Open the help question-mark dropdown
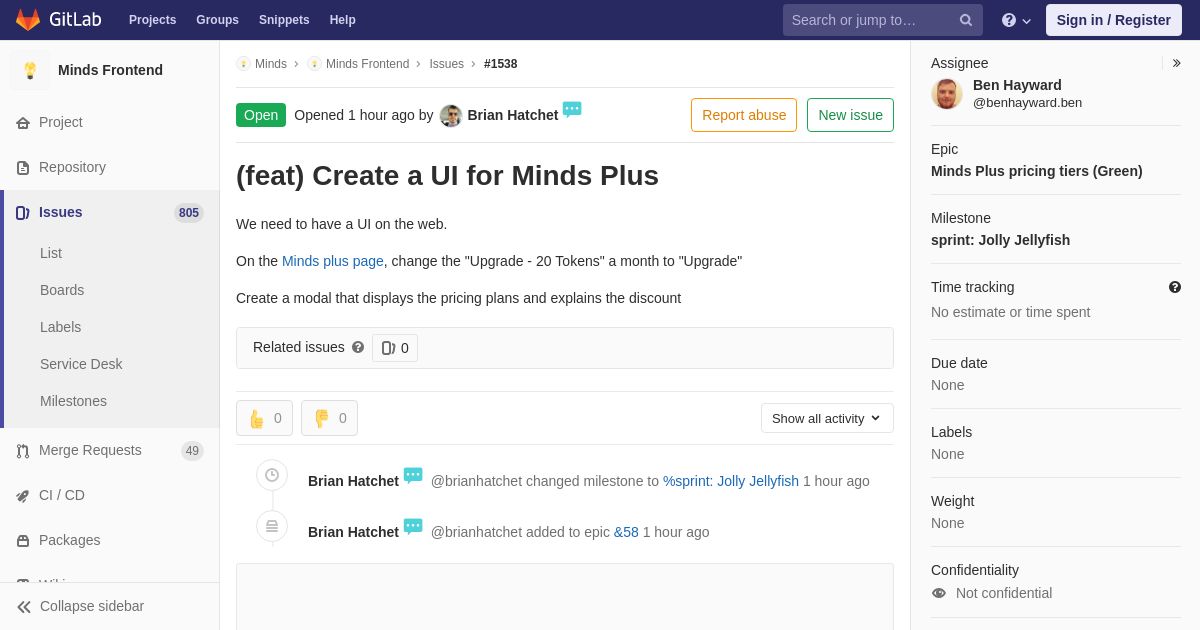This screenshot has width=1200, height=630. [x=1016, y=20]
